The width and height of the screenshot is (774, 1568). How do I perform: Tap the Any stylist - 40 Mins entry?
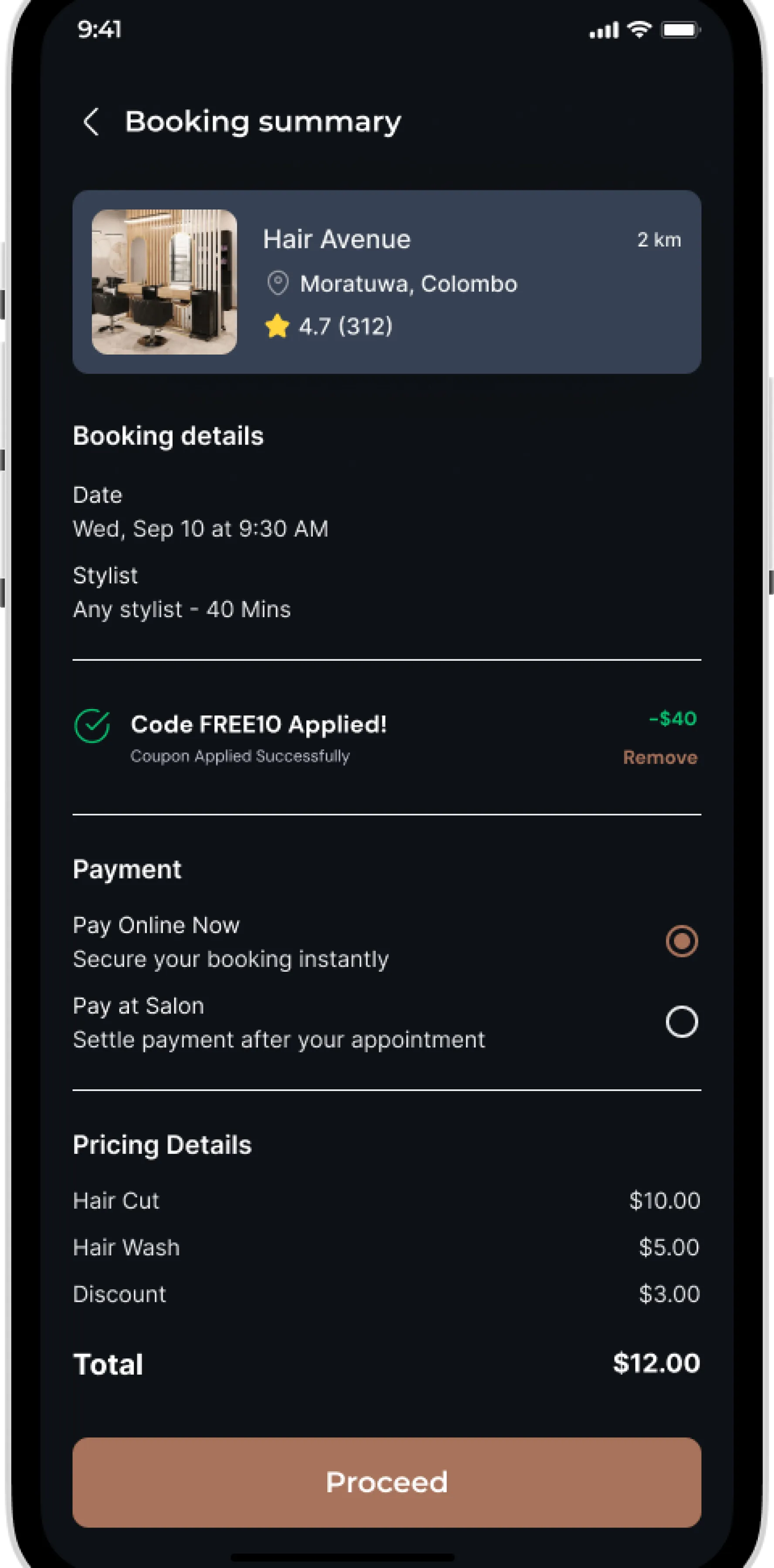pos(181,609)
